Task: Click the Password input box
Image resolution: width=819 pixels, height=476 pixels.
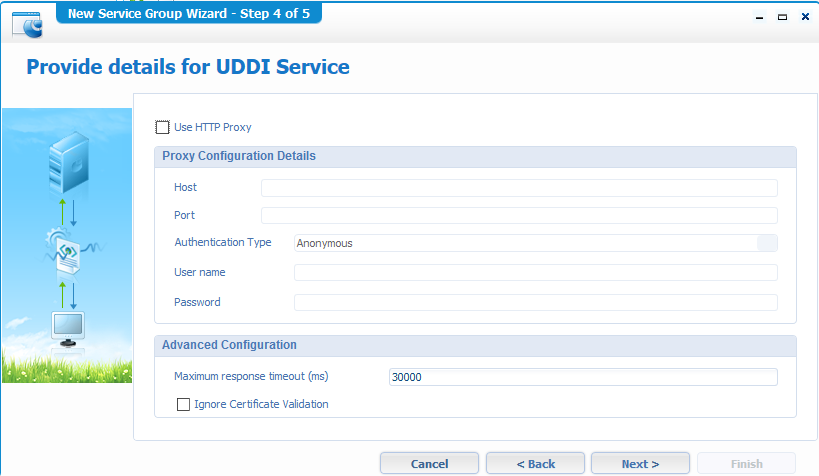Action: [535, 302]
